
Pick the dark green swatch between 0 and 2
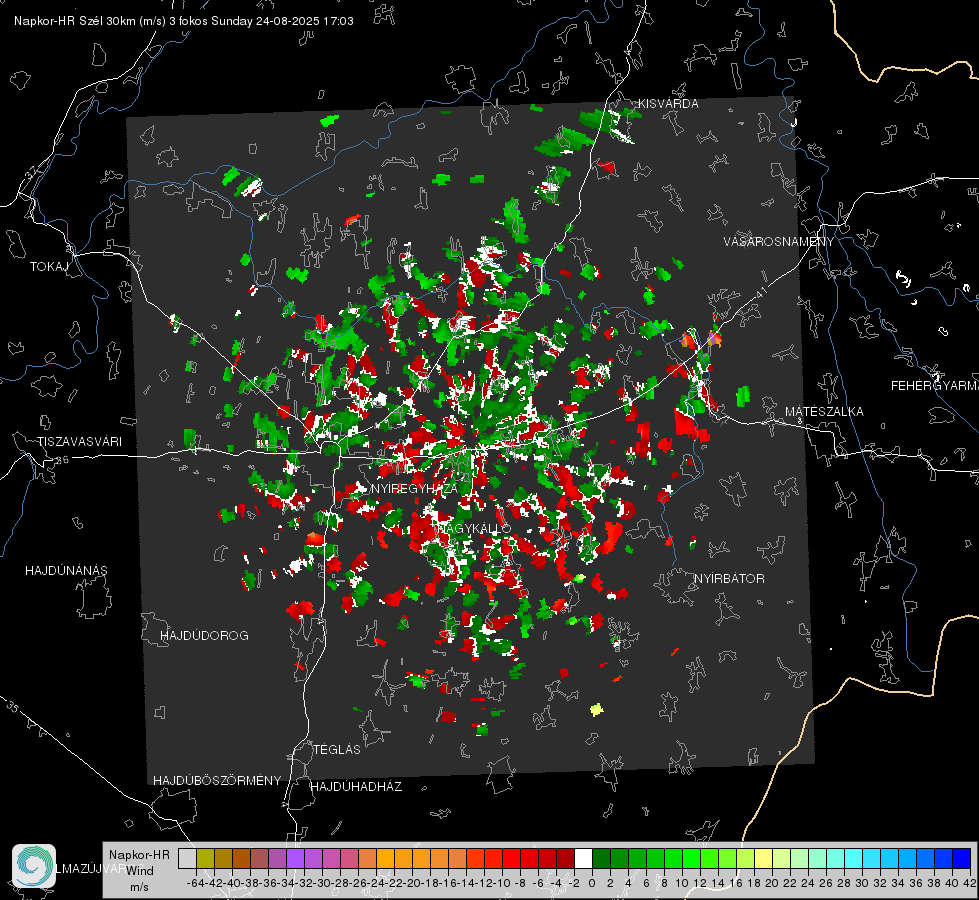click(601, 858)
